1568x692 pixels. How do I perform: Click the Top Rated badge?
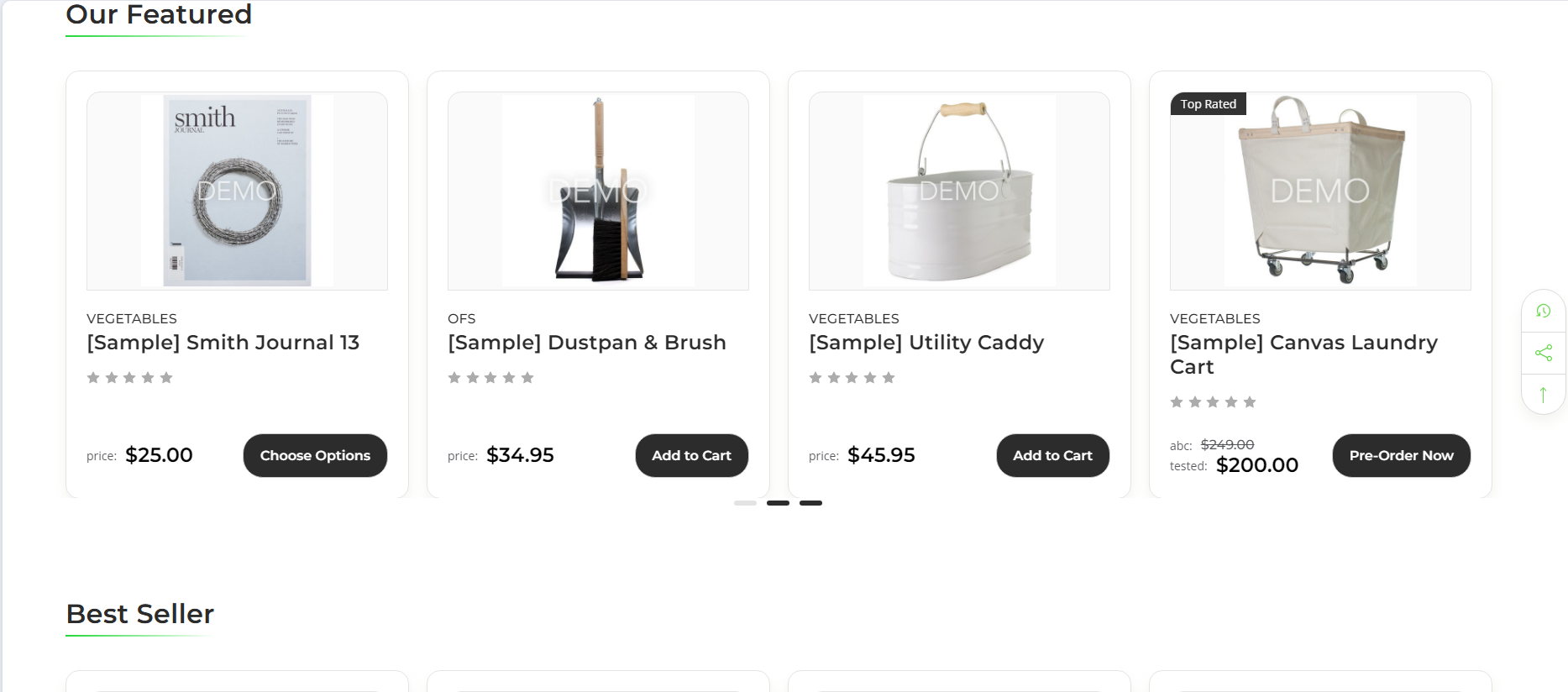(1209, 104)
